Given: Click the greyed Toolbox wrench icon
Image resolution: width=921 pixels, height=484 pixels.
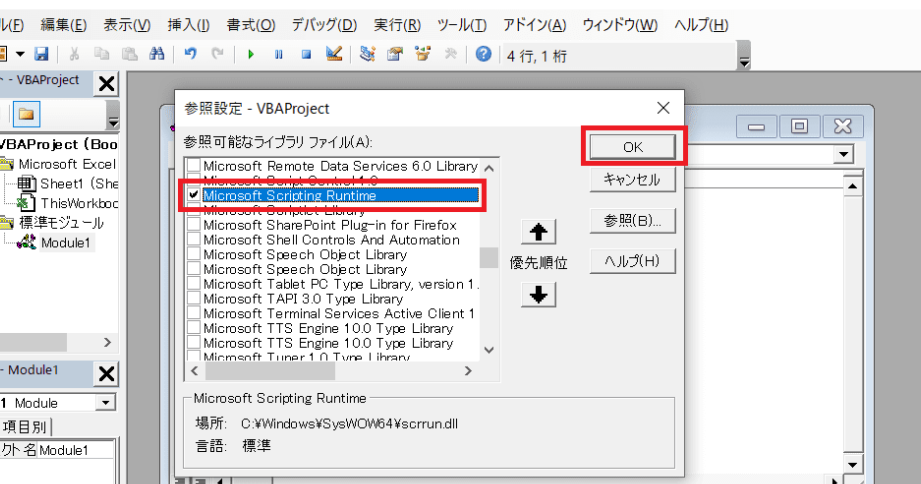Looking at the screenshot, I should [451, 55].
